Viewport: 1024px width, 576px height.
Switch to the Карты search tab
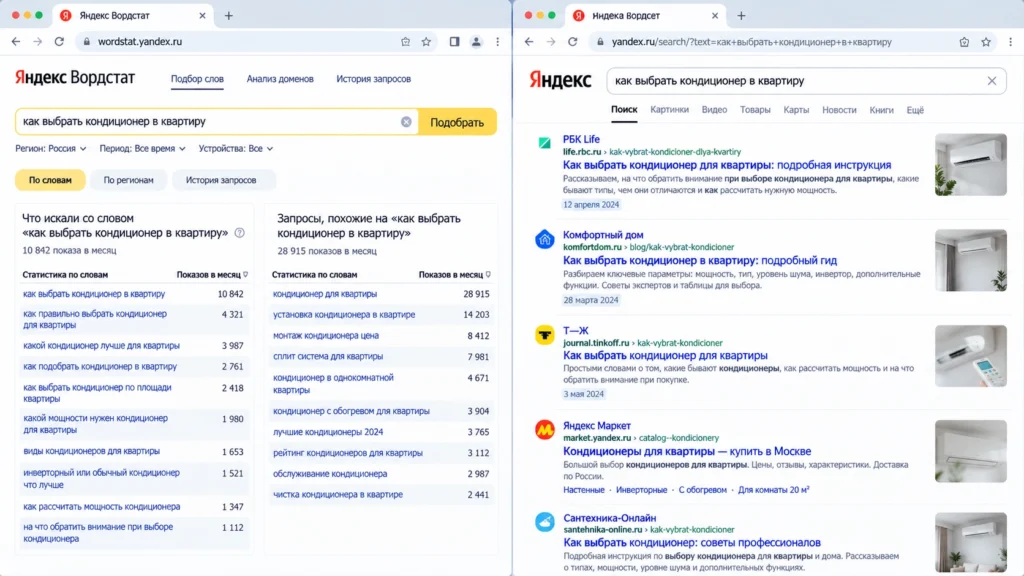(x=796, y=110)
